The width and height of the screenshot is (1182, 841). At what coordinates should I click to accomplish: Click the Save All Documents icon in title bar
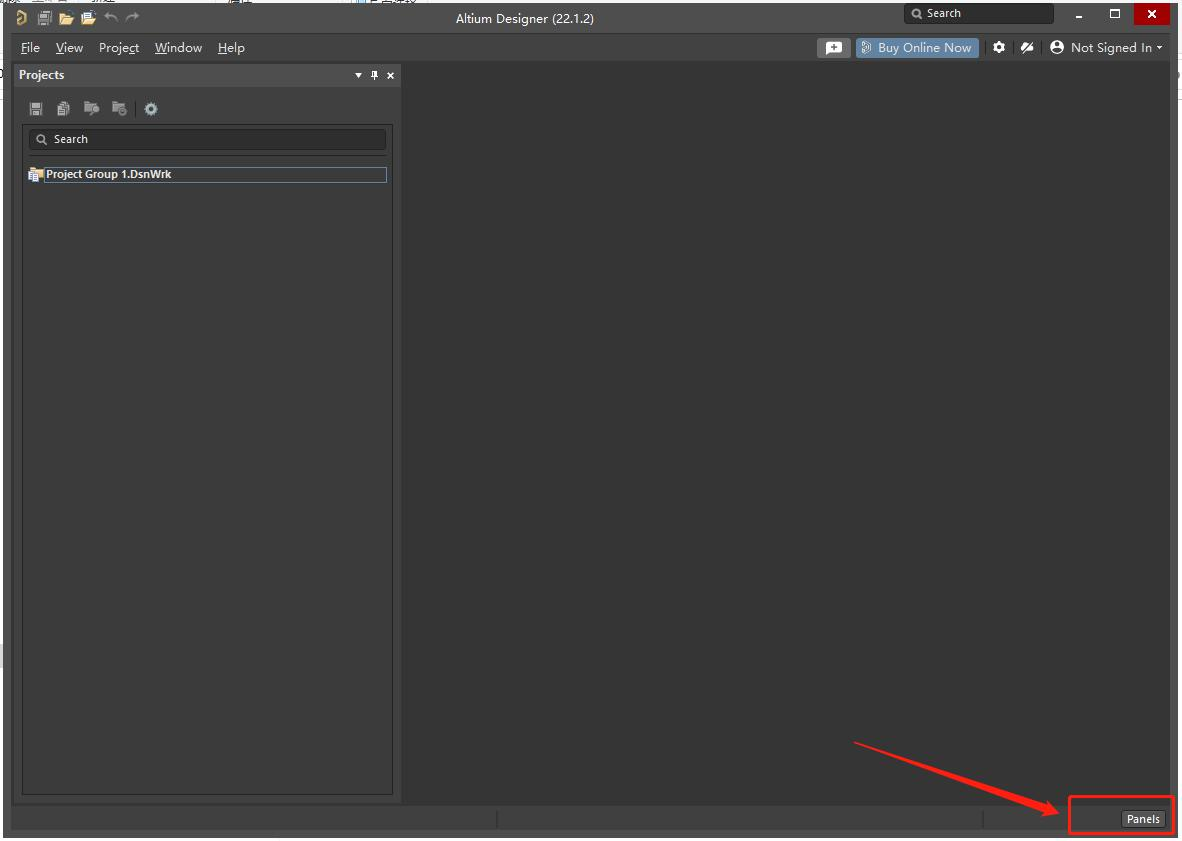tap(44, 18)
